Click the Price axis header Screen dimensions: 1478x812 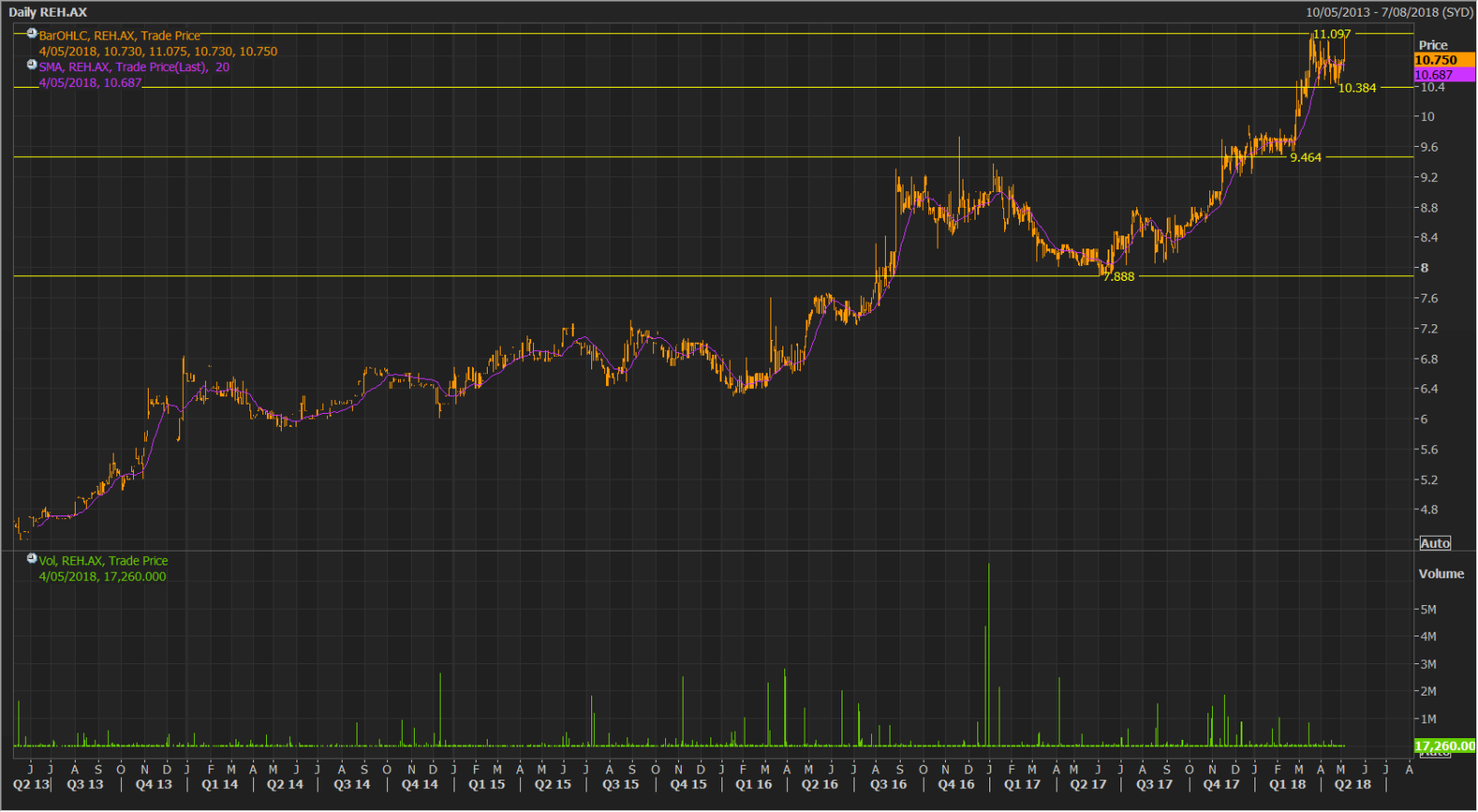[1433, 45]
